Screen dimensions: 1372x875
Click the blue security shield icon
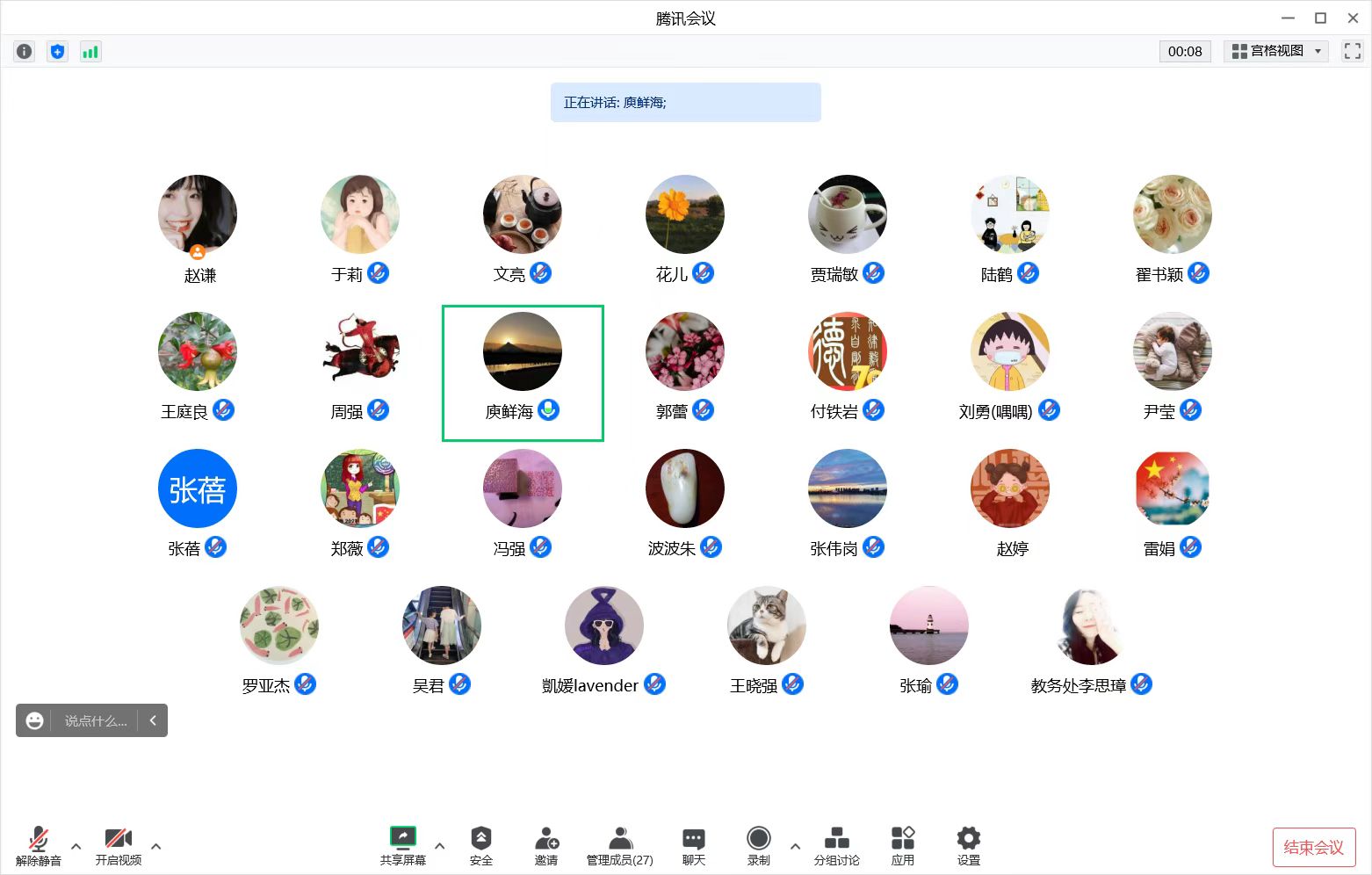click(57, 52)
